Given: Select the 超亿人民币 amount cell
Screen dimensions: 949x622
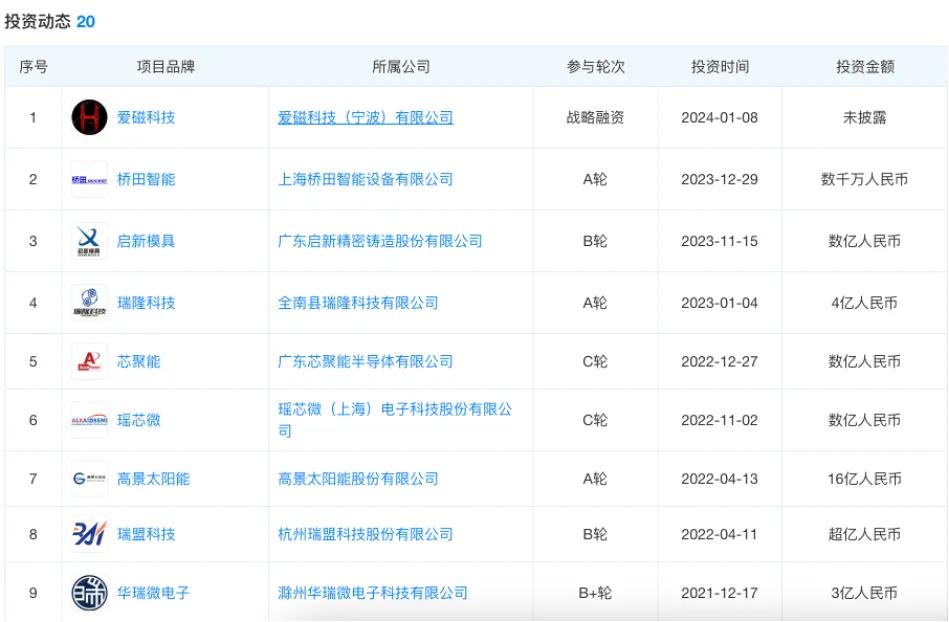Looking at the screenshot, I should pos(865,534).
